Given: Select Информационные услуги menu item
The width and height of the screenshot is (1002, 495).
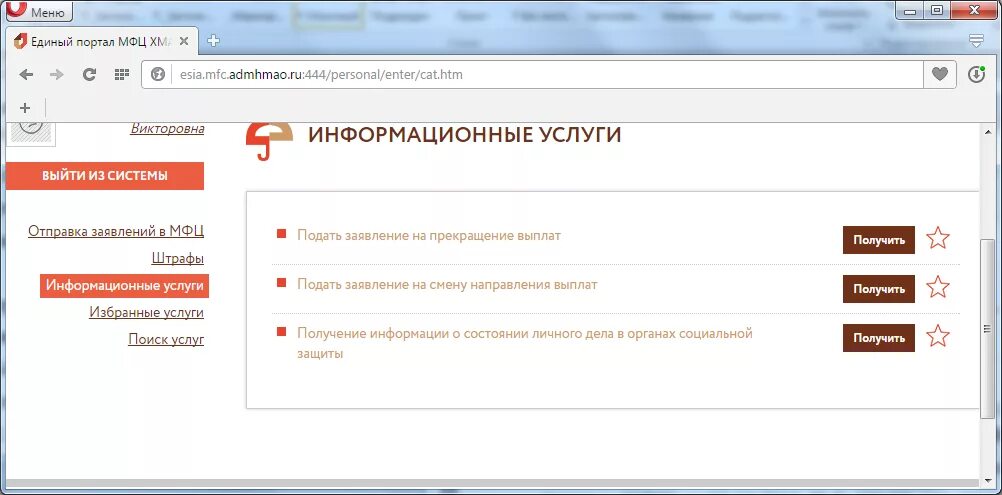Looking at the screenshot, I should click(124, 286).
